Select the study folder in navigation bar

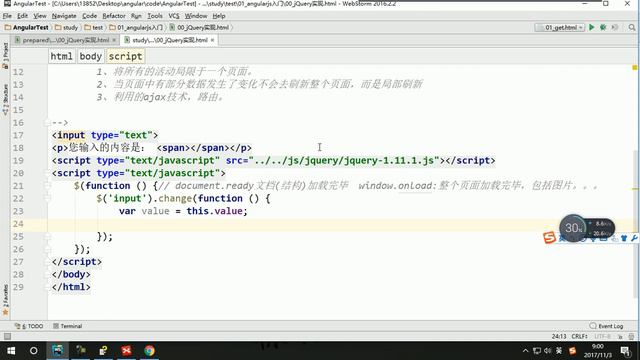67,27
